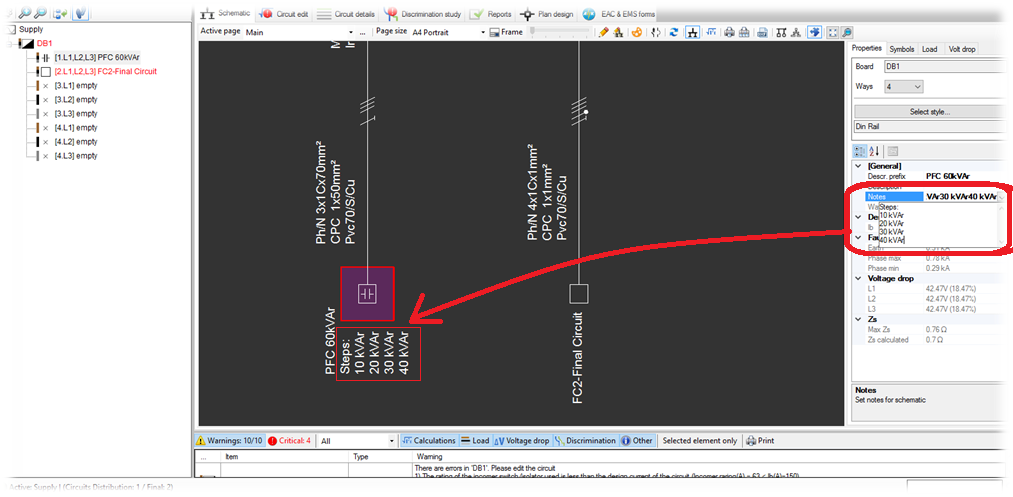Switch to the Load tab
Screen dimensions: 1013x497
pos(929,49)
